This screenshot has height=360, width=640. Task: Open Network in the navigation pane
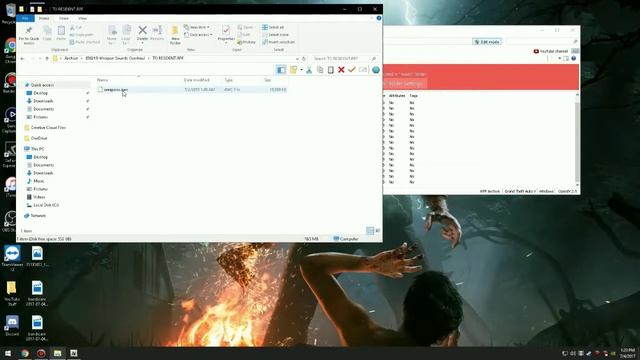[38, 216]
